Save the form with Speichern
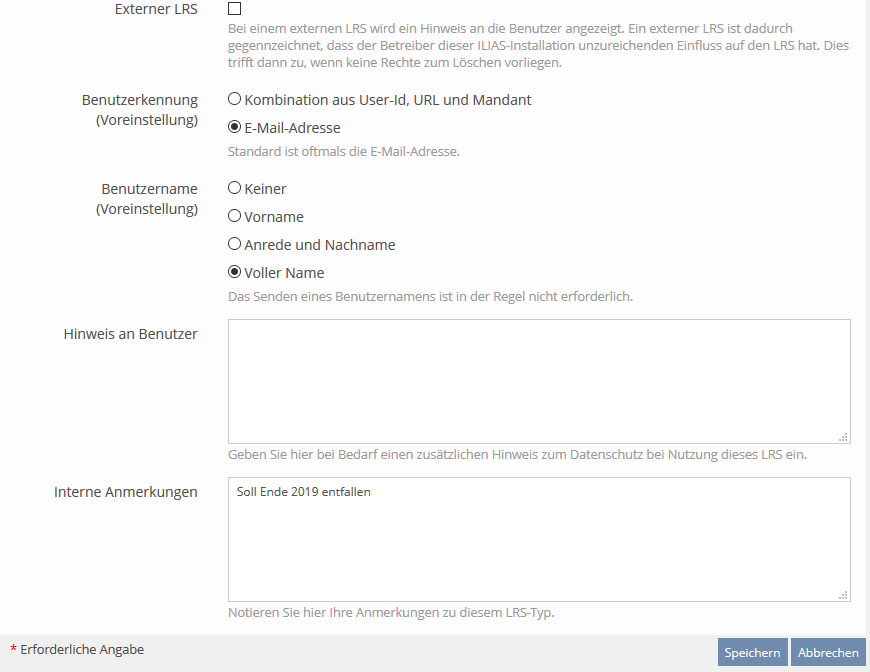 (752, 652)
